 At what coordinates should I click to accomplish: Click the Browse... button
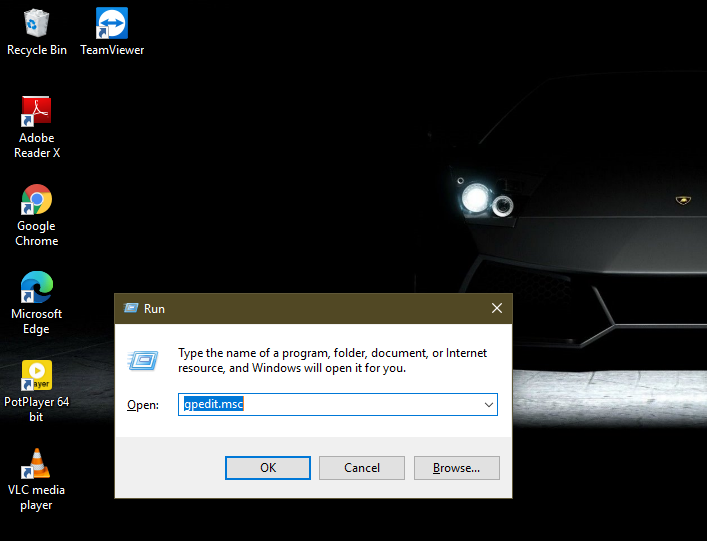[456, 468]
